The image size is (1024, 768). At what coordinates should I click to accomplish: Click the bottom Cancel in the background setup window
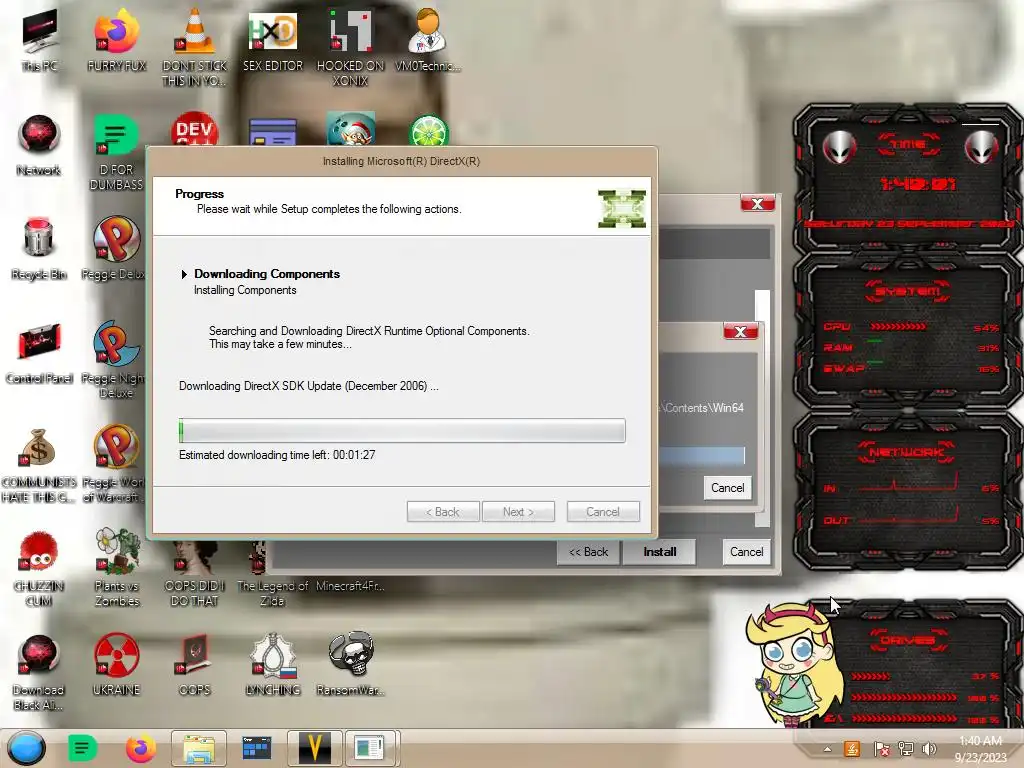746,552
